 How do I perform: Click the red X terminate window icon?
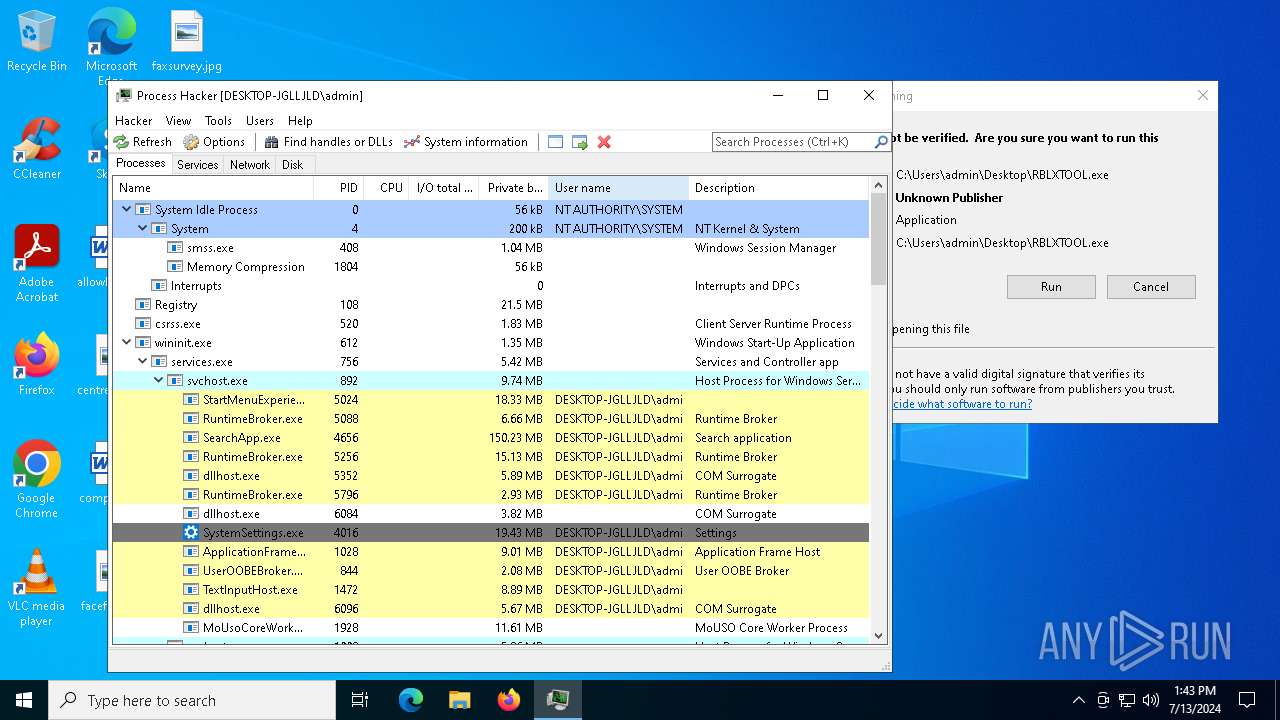point(604,142)
